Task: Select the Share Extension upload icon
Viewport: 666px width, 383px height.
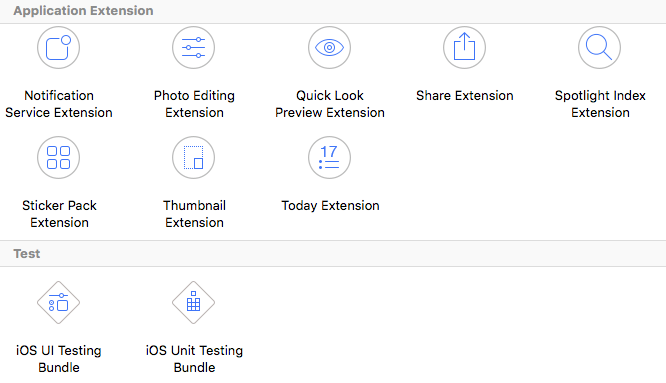Action: 464,48
